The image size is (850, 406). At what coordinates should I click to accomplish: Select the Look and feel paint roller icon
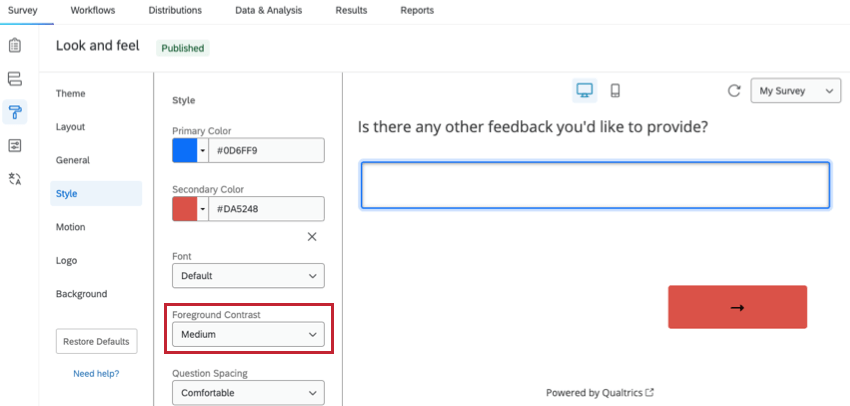pos(15,112)
